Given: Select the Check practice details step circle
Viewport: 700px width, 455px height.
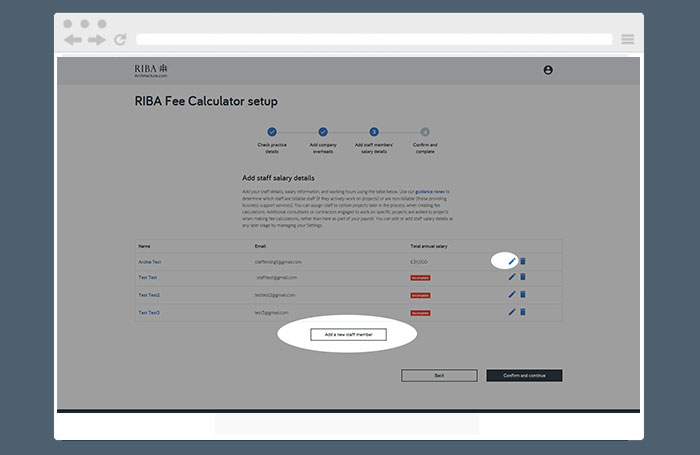Looking at the screenshot, I should point(272,132).
